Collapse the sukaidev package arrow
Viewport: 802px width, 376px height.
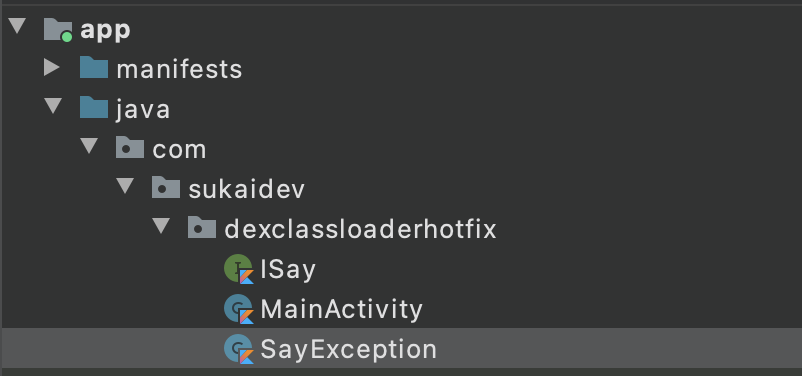tap(125, 186)
